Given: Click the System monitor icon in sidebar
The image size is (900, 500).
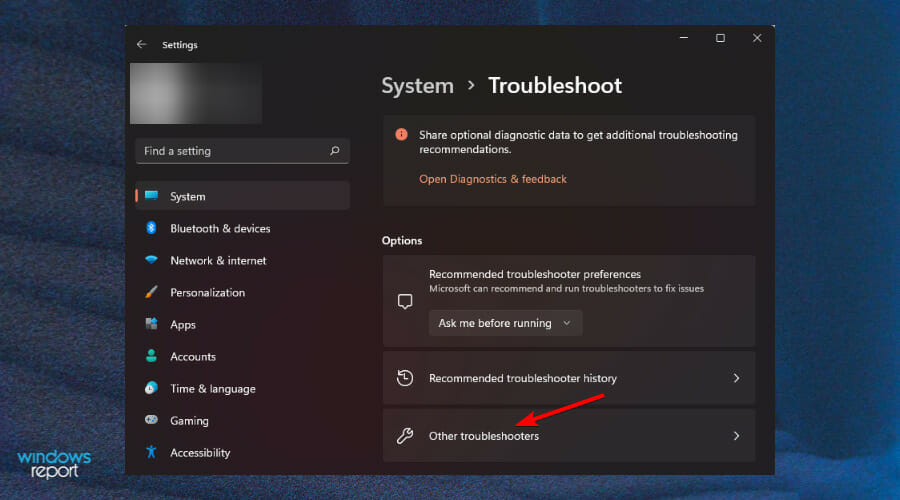Looking at the screenshot, I should point(152,196).
